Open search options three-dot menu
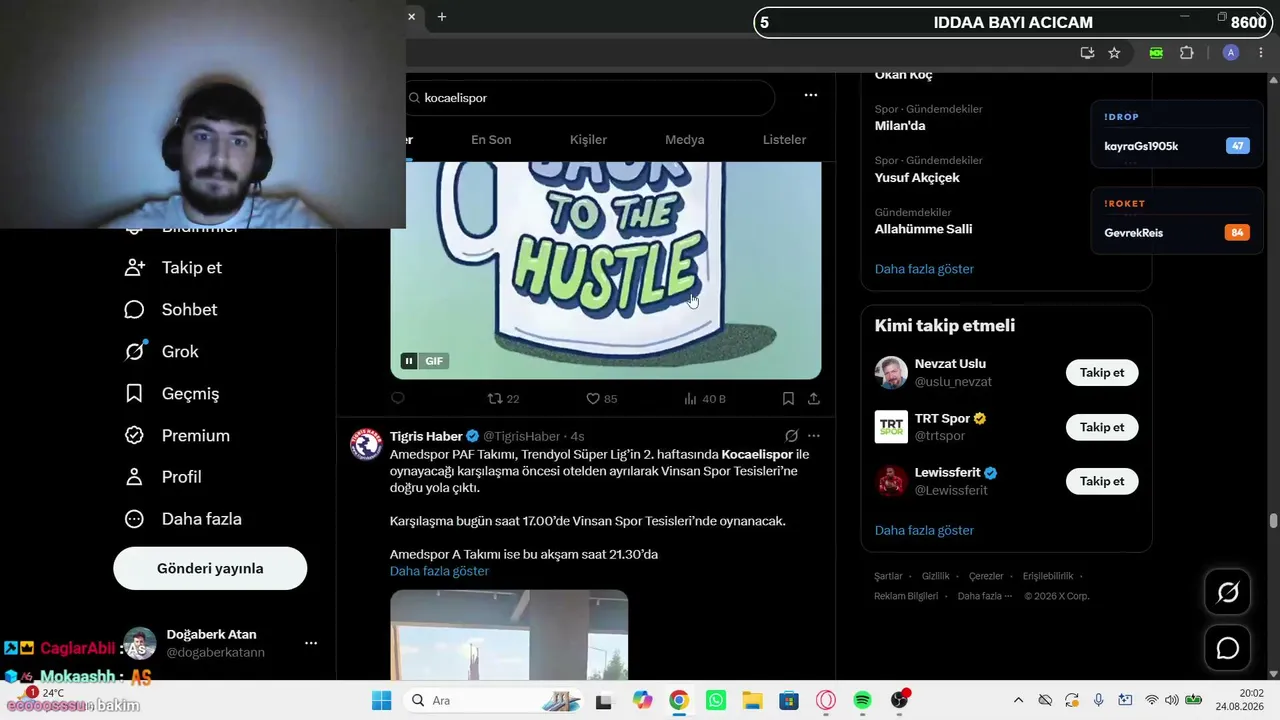Screen dimensions: 1280x720 pyautogui.click(x=811, y=95)
